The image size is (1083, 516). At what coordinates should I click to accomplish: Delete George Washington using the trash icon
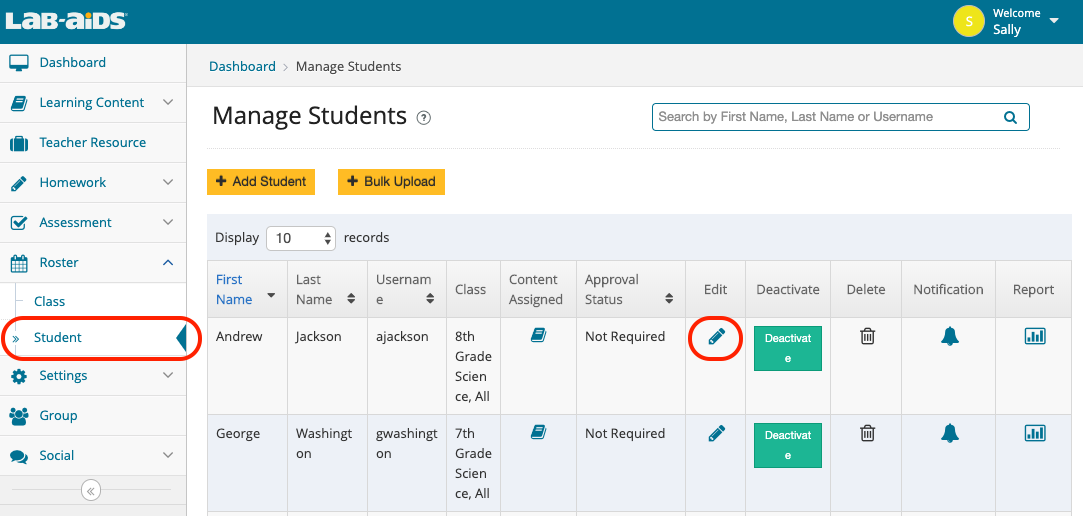(867, 433)
